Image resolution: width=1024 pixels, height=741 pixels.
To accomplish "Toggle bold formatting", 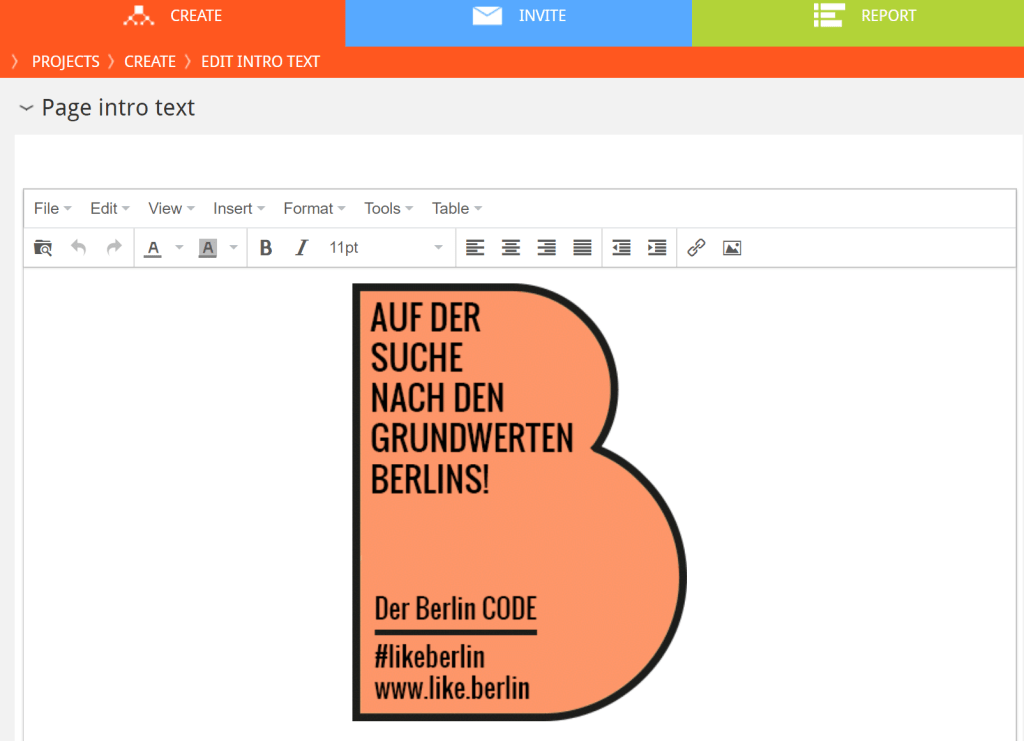I will (x=266, y=248).
